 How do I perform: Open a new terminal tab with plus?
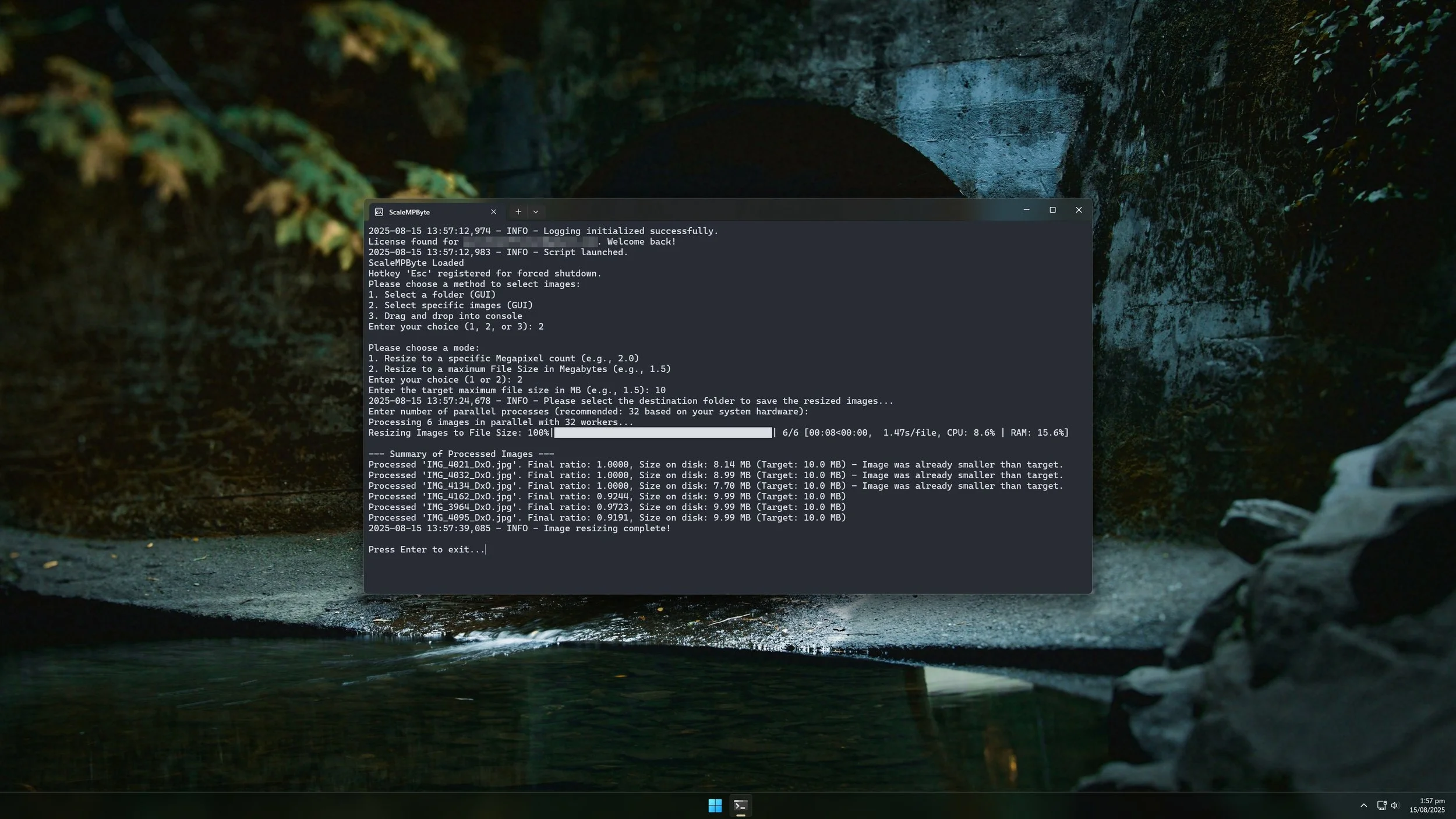tap(518, 212)
